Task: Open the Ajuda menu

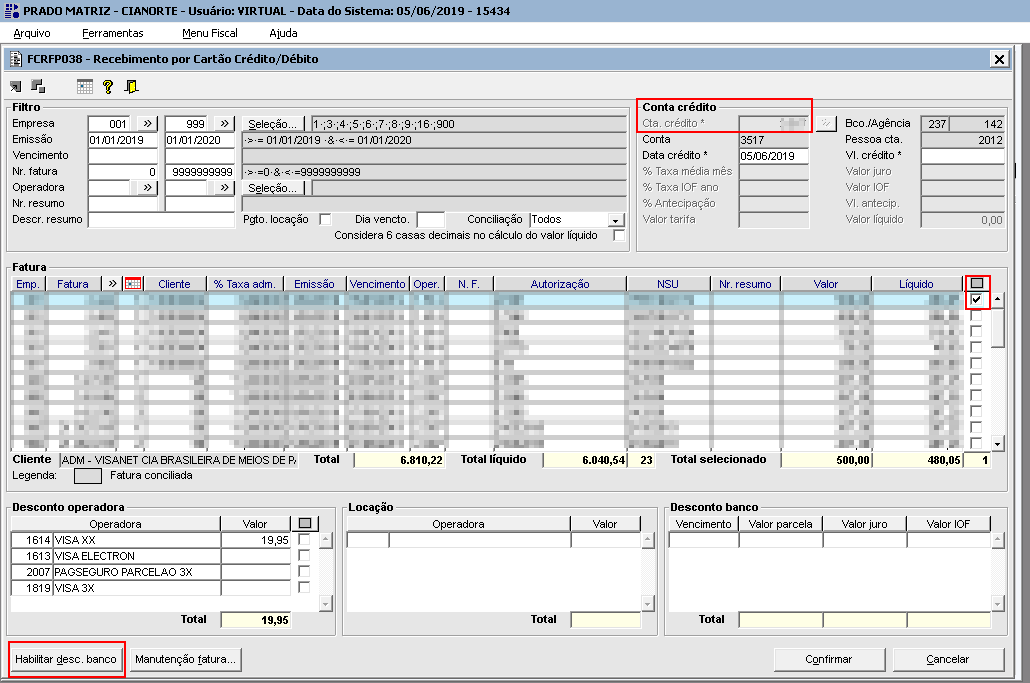Action: tap(283, 33)
